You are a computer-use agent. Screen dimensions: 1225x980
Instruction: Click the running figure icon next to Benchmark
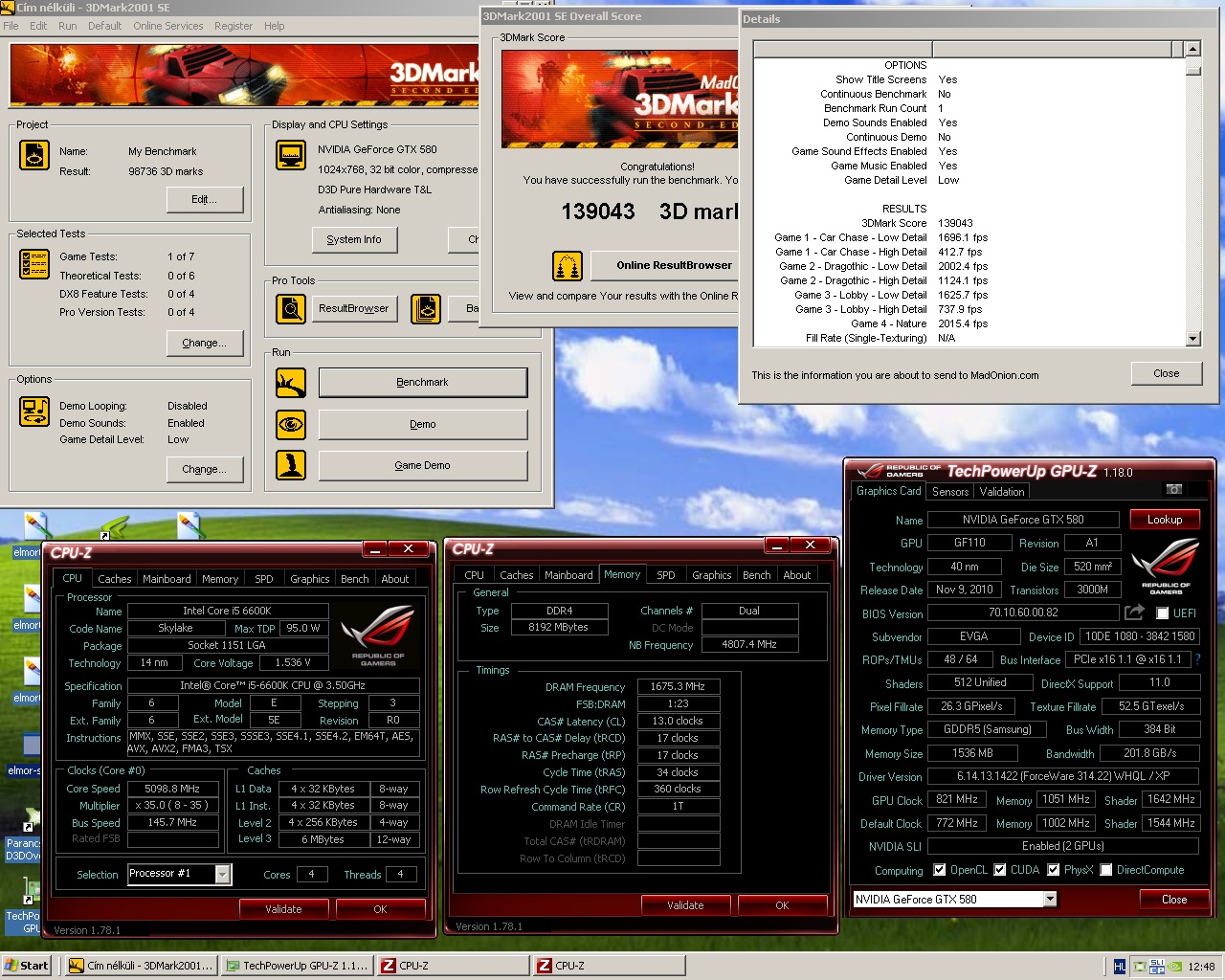point(291,383)
